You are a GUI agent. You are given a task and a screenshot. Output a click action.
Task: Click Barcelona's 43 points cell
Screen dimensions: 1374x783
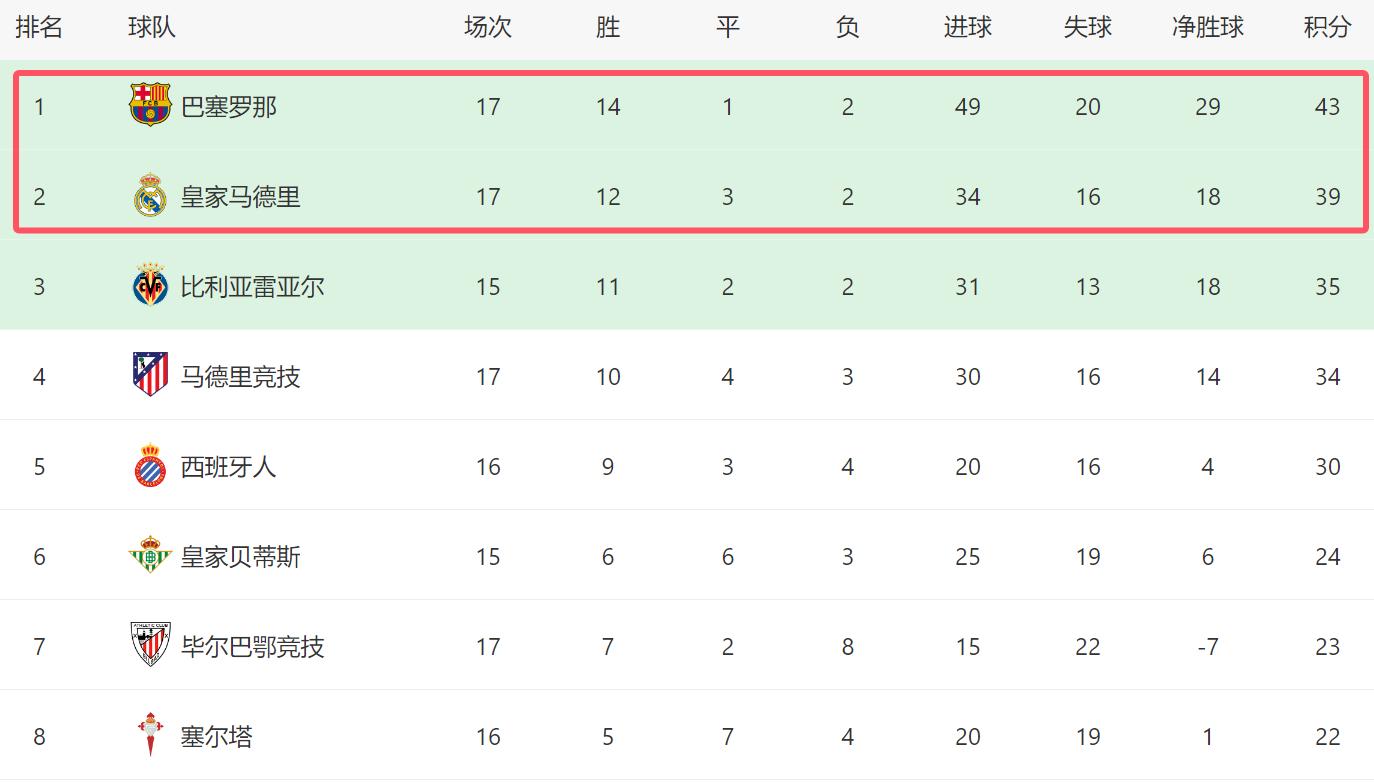tap(1327, 107)
